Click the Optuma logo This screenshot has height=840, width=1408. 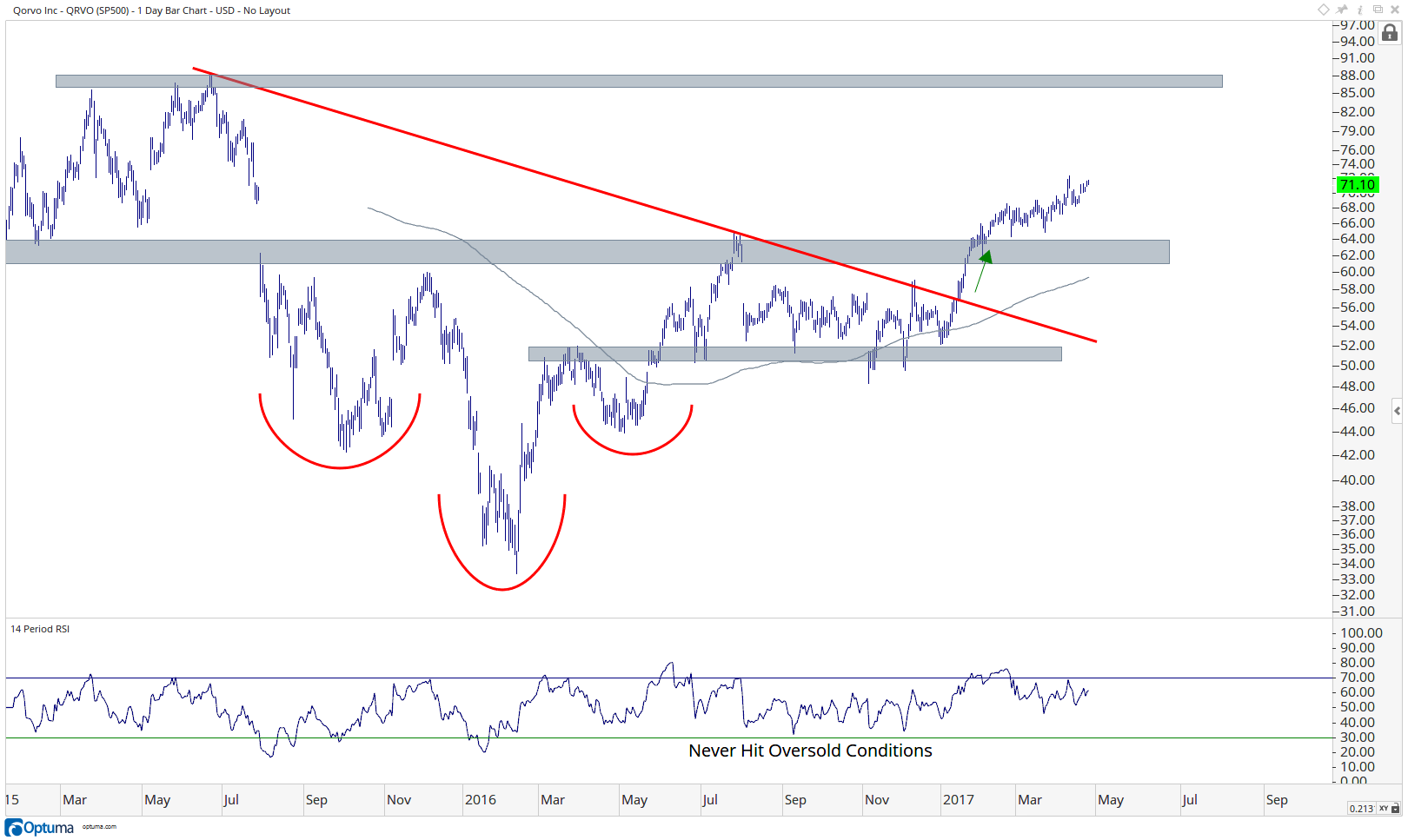tap(40, 827)
